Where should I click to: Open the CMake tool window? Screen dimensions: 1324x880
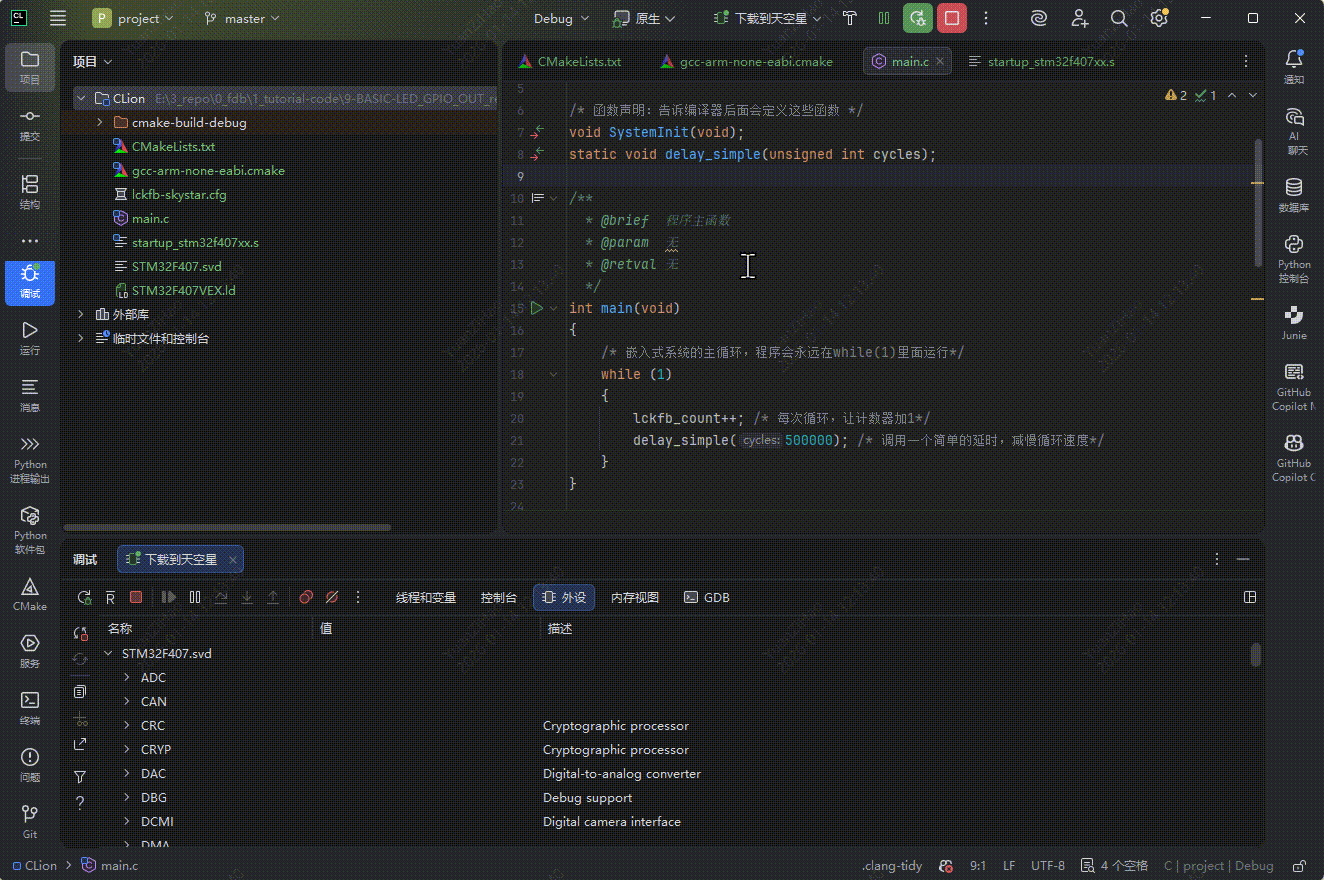pos(29,593)
